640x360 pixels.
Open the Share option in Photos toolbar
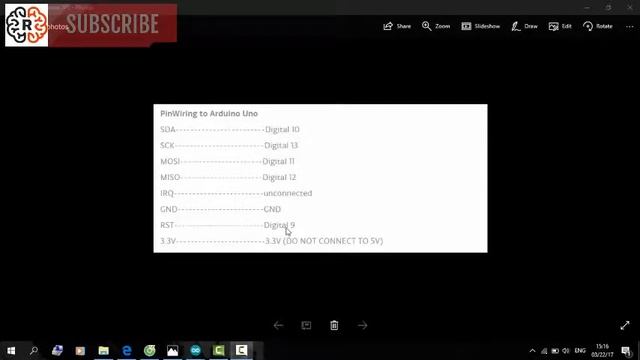(x=397, y=26)
